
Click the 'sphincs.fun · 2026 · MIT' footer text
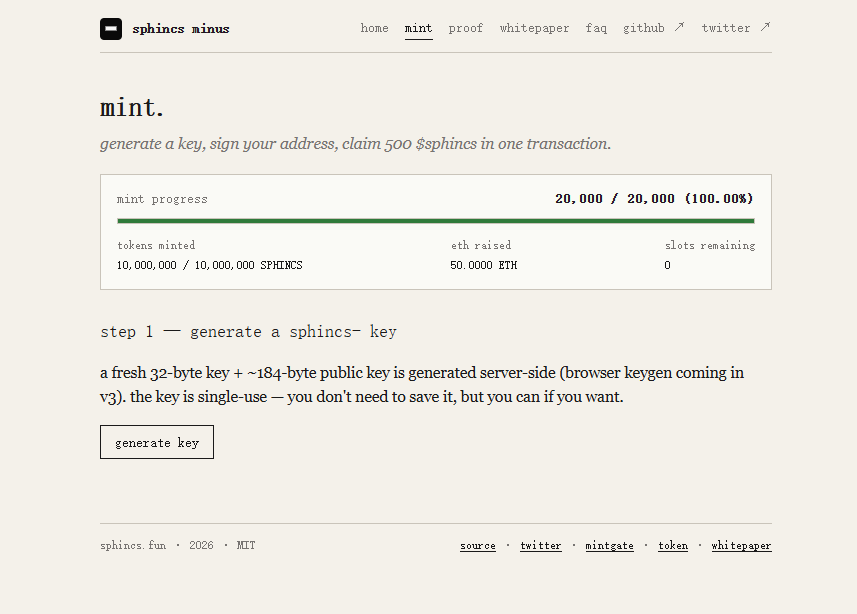point(178,545)
